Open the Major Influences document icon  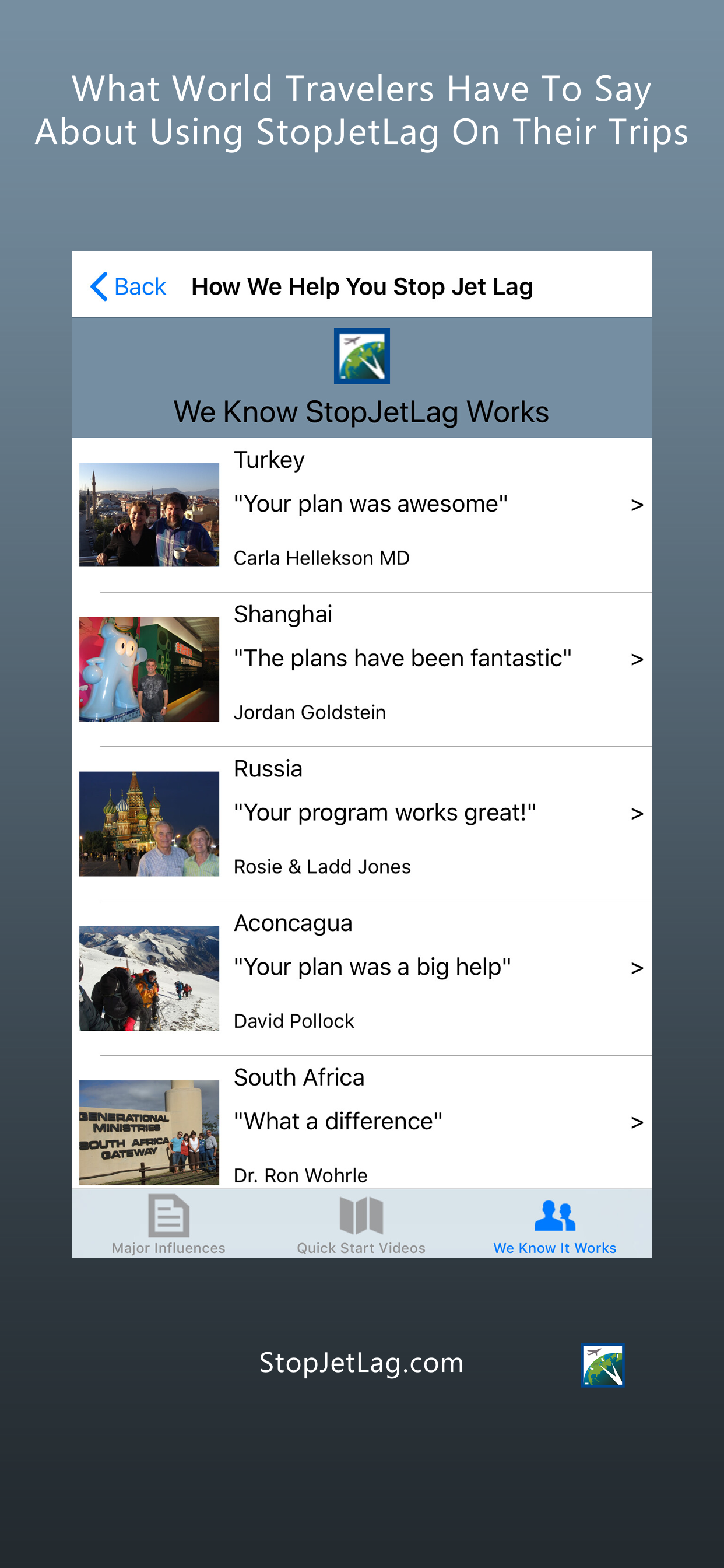click(x=168, y=1215)
